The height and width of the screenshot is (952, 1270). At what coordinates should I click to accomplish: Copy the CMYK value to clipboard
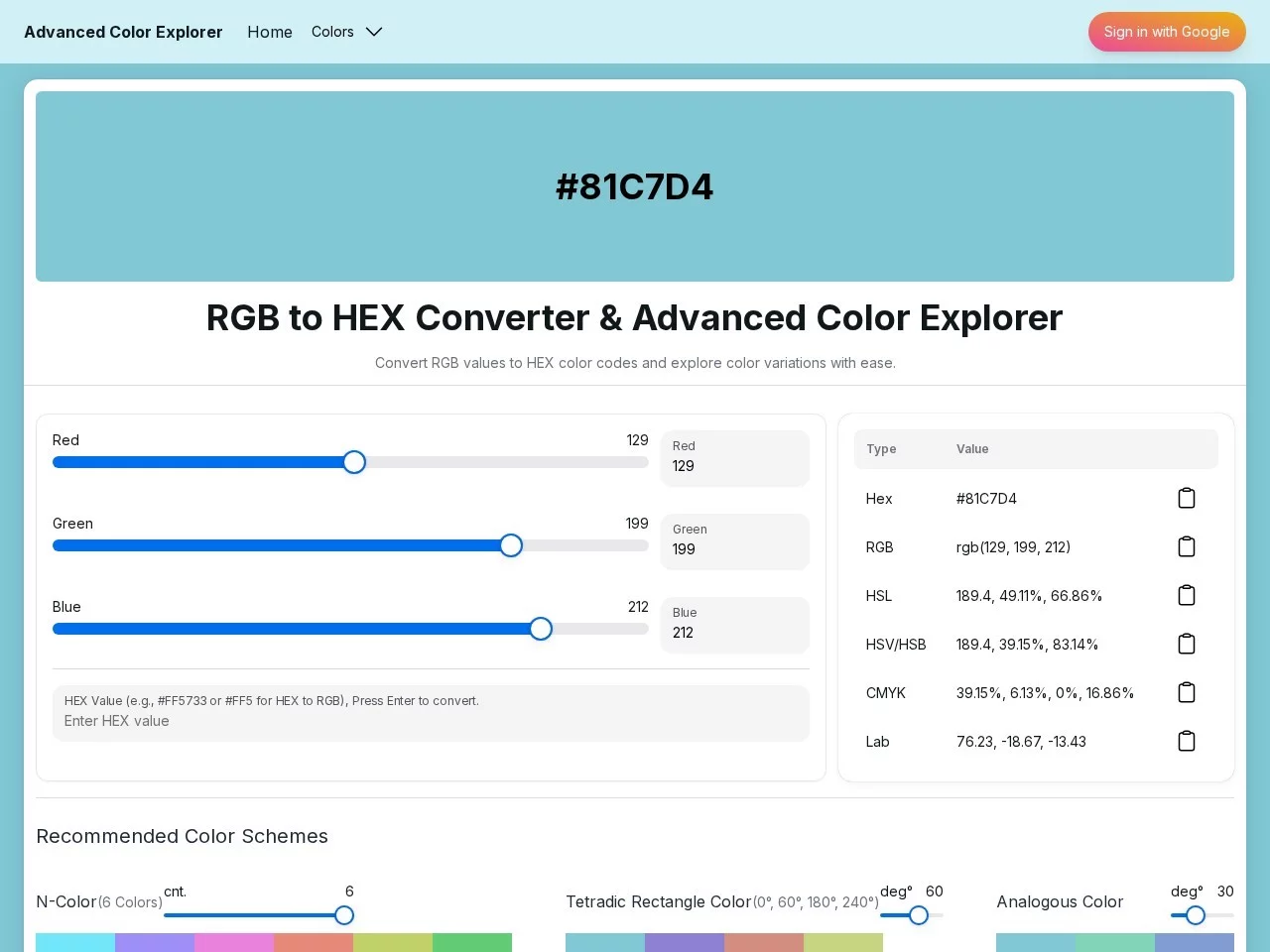click(x=1186, y=692)
